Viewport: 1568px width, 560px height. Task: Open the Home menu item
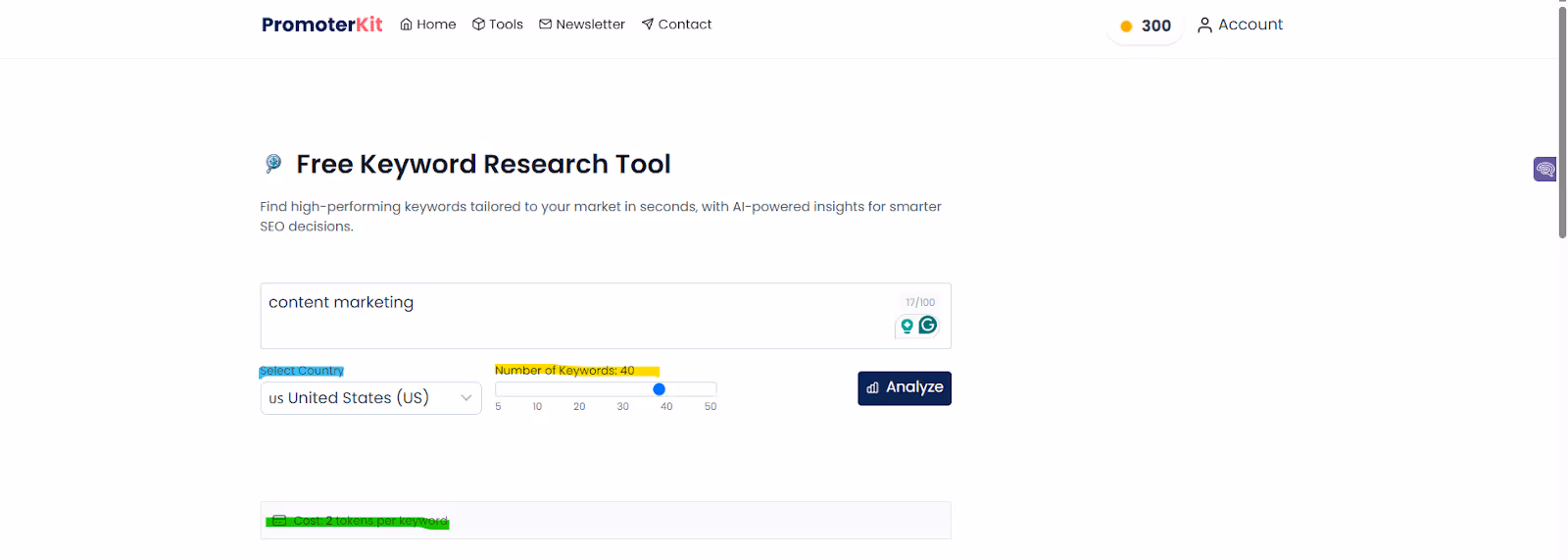click(x=428, y=25)
